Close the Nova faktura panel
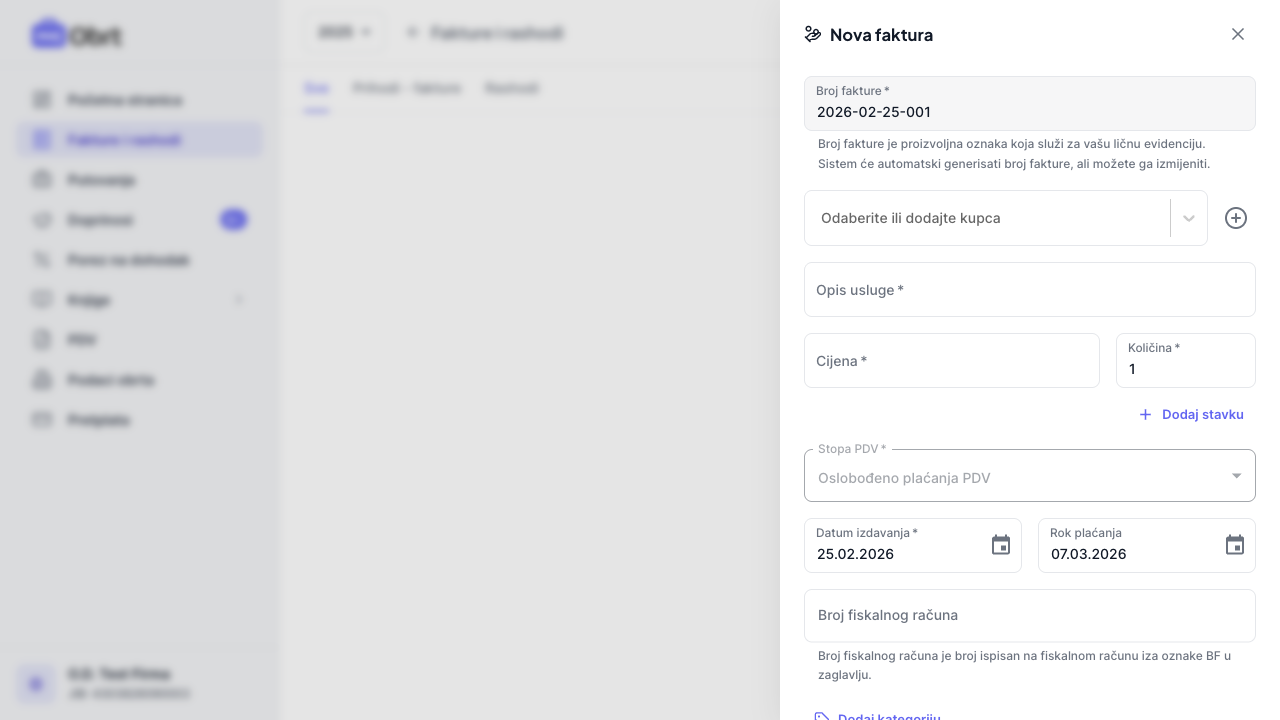 coord(1238,34)
